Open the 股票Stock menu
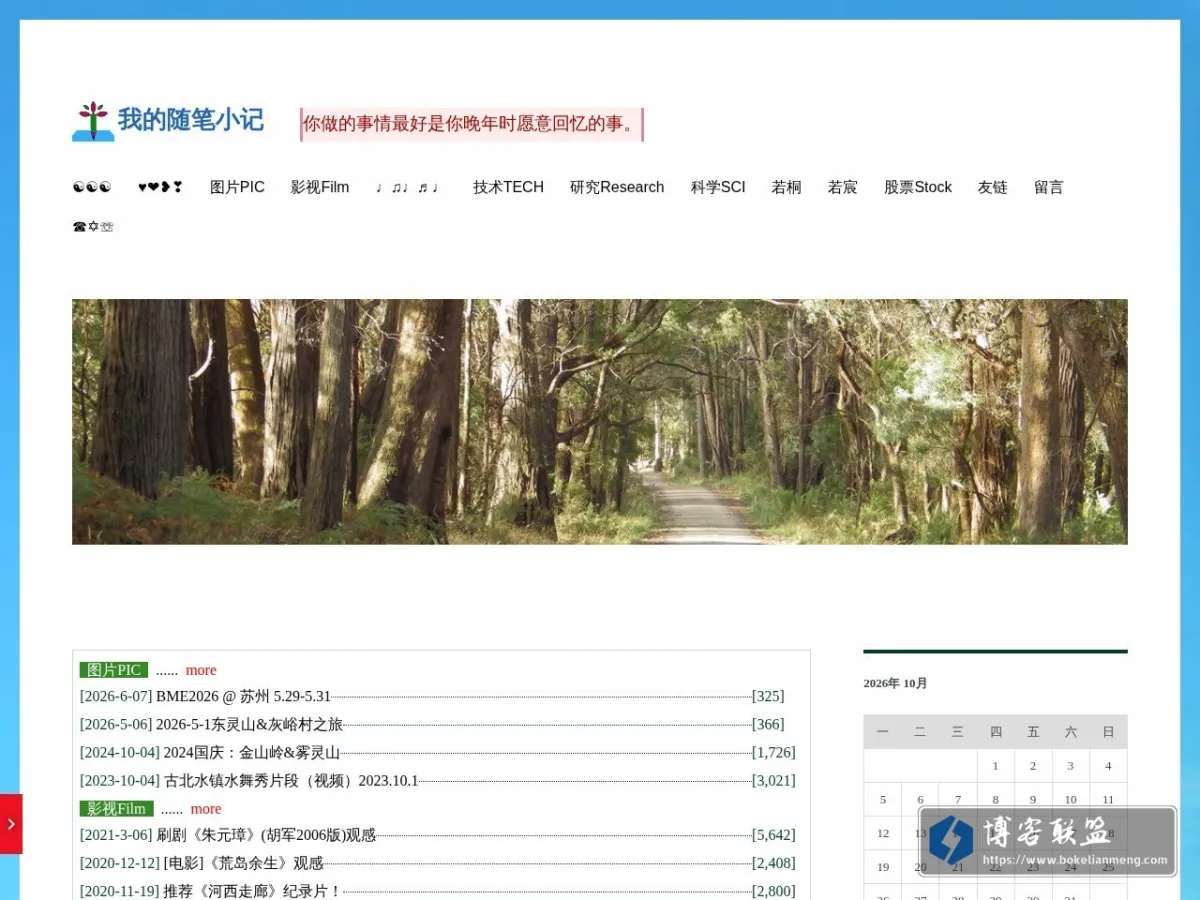This screenshot has height=900, width=1200. [918, 187]
